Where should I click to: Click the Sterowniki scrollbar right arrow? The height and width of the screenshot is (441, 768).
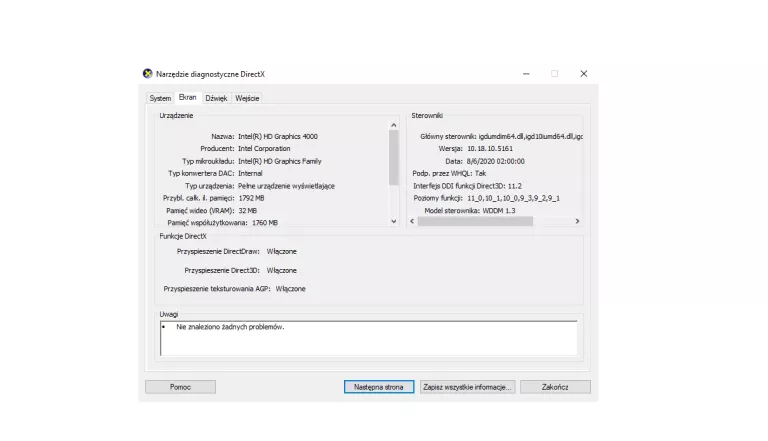coord(577,221)
